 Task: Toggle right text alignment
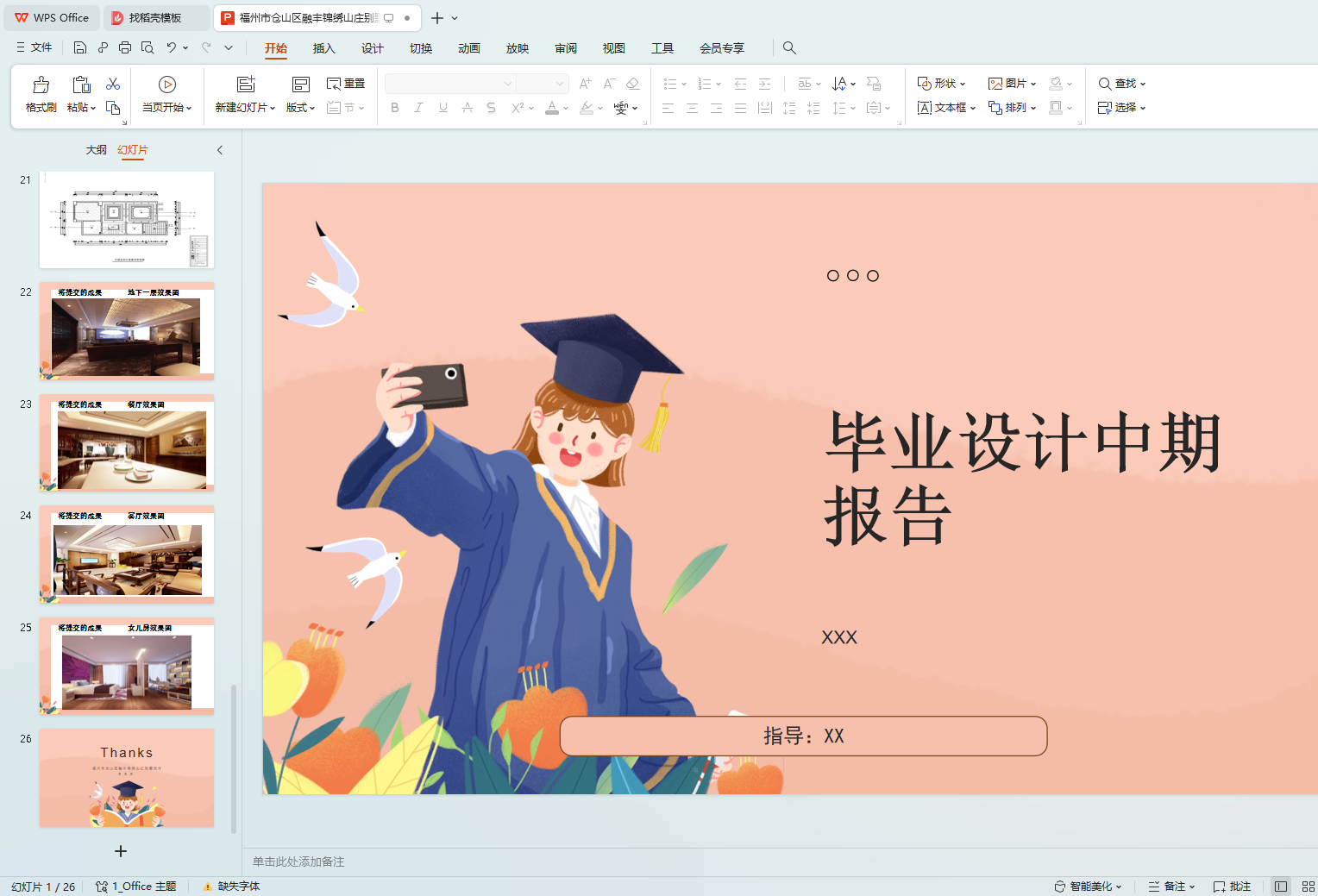click(x=716, y=108)
